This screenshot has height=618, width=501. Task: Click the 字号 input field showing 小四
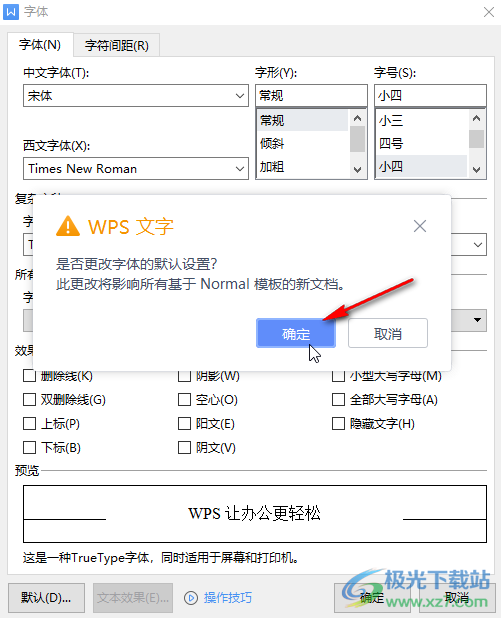[x=430, y=95]
